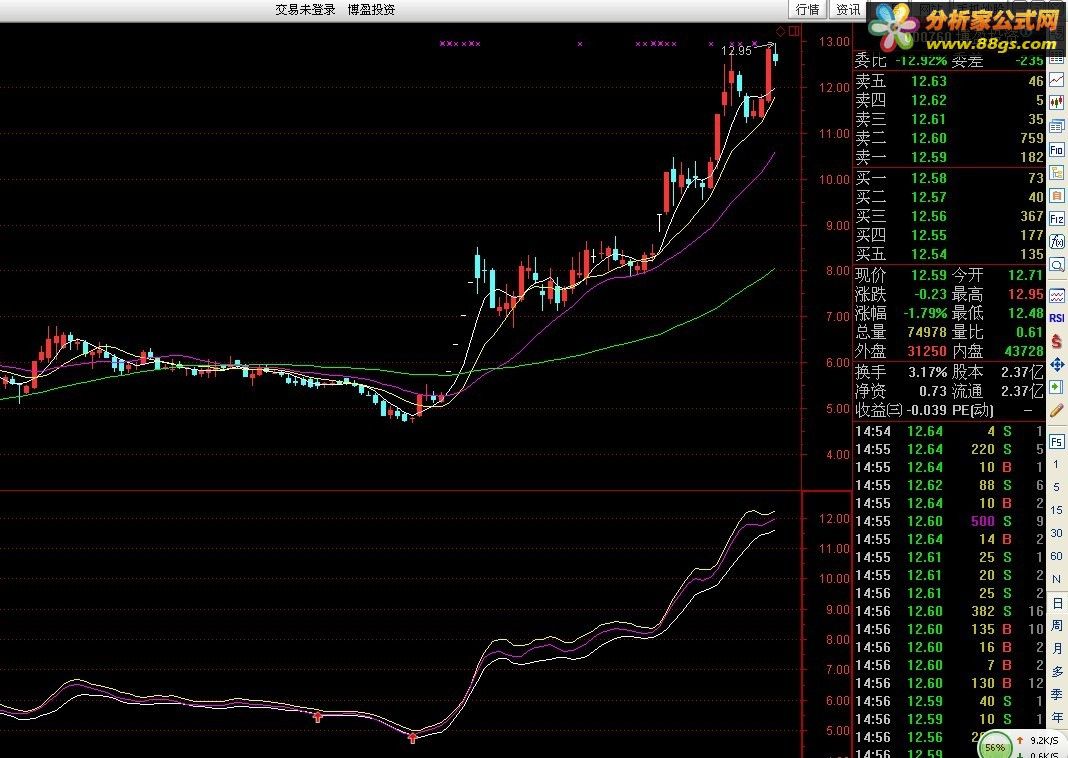Click the 总量 value 74978
Image resolution: width=1068 pixels, height=758 pixels.
927,332
